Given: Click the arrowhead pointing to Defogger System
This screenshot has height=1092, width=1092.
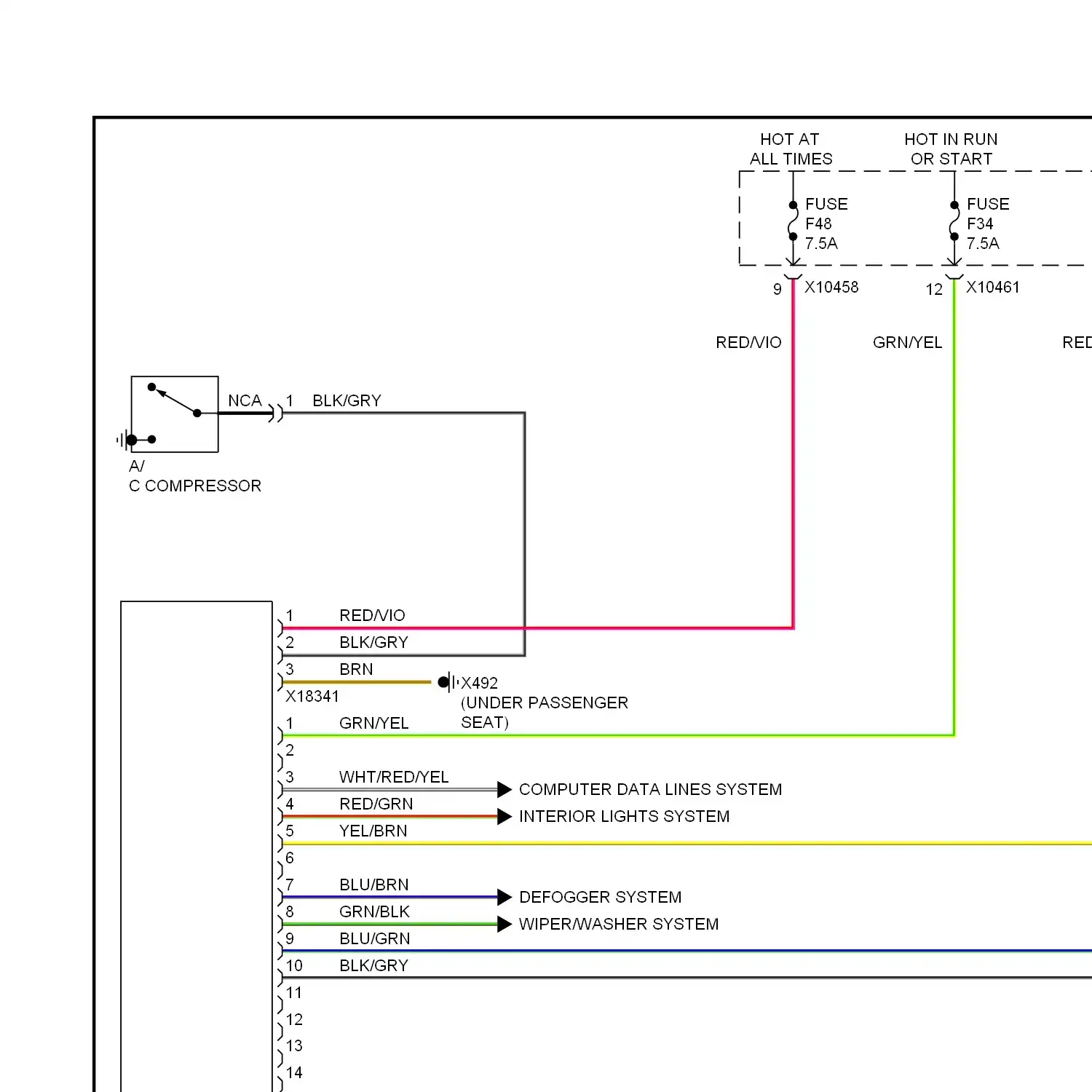Looking at the screenshot, I should (505, 897).
